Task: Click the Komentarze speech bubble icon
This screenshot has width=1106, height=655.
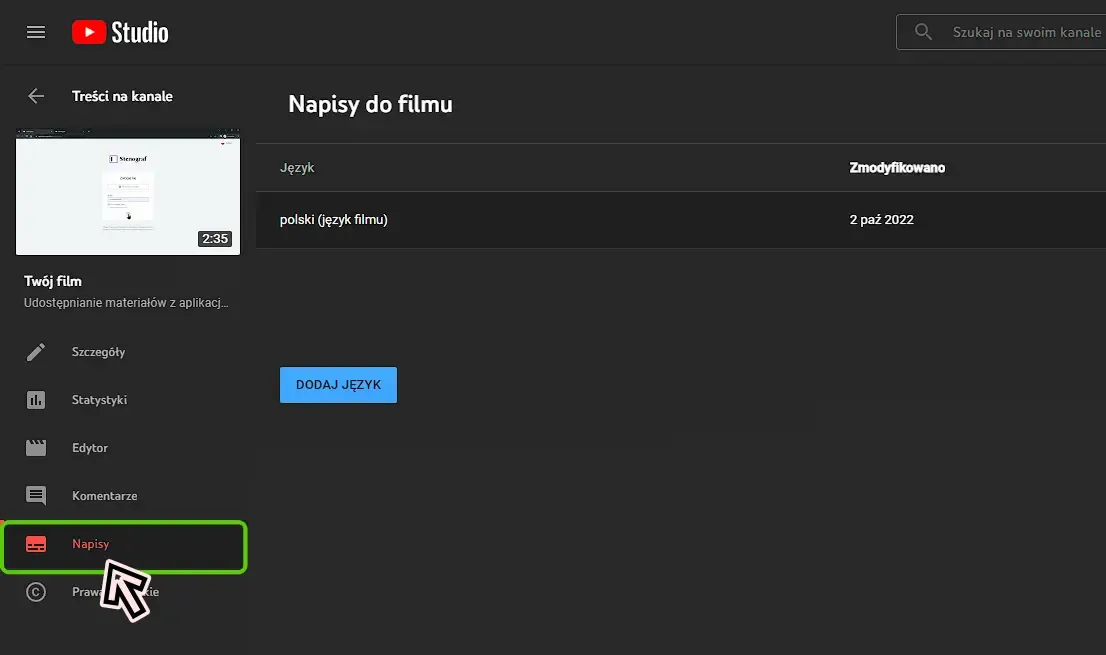Action: click(x=36, y=496)
